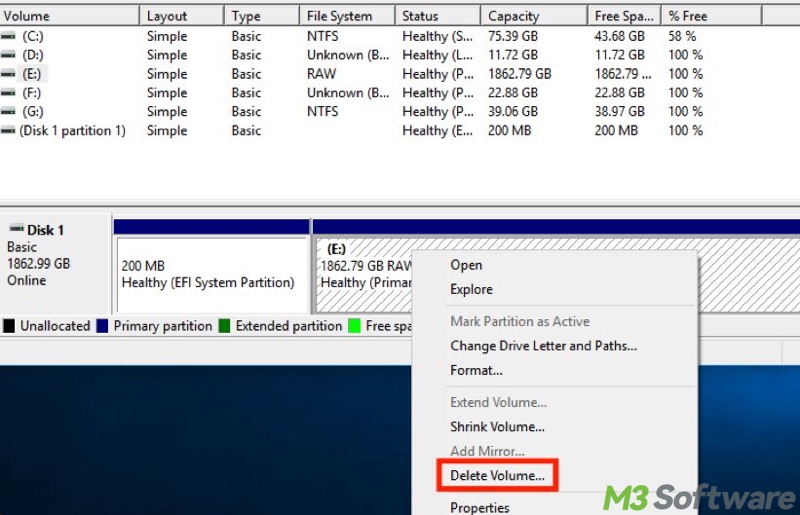This screenshot has width=800, height=515.
Task: Click the Disk 1 icon in the graphical view
Action: pyautogui.click(x=17, y=228)
